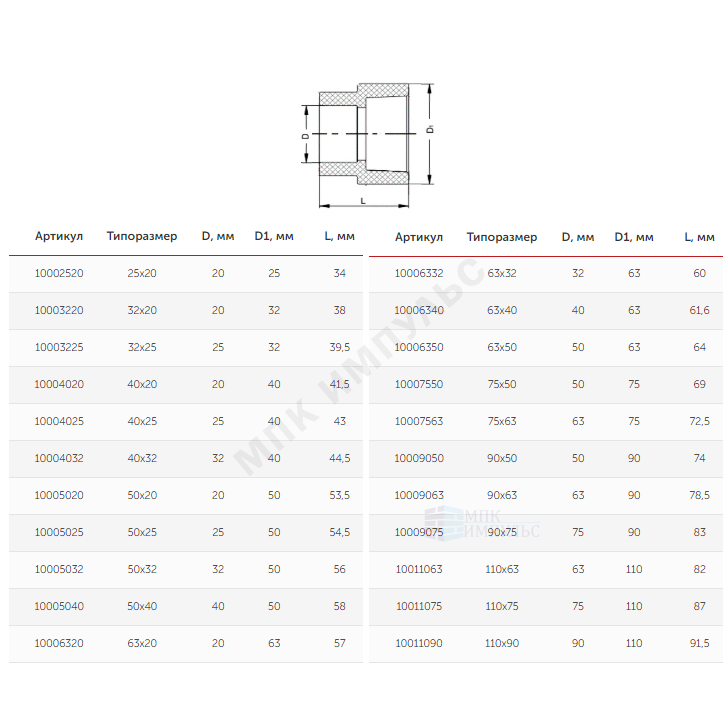Screen dimensions: 728x728
Task: Click the left table Типоразмер header
Action: point(142,236)
